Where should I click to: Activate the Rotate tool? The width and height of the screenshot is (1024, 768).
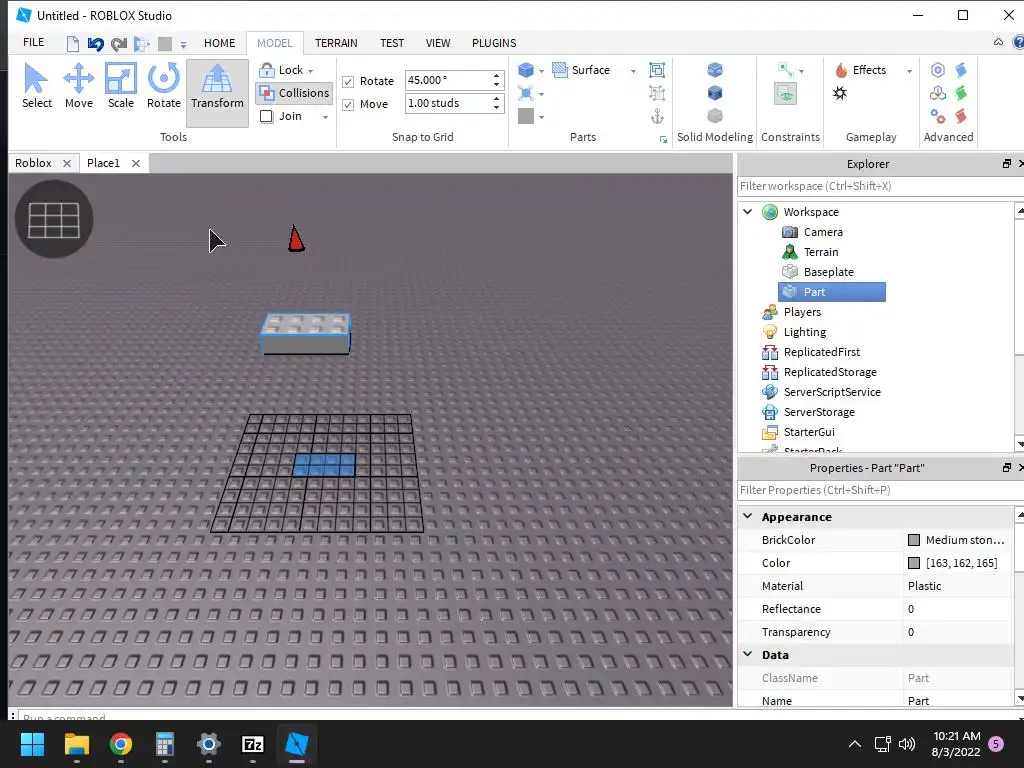click(163, 86)
